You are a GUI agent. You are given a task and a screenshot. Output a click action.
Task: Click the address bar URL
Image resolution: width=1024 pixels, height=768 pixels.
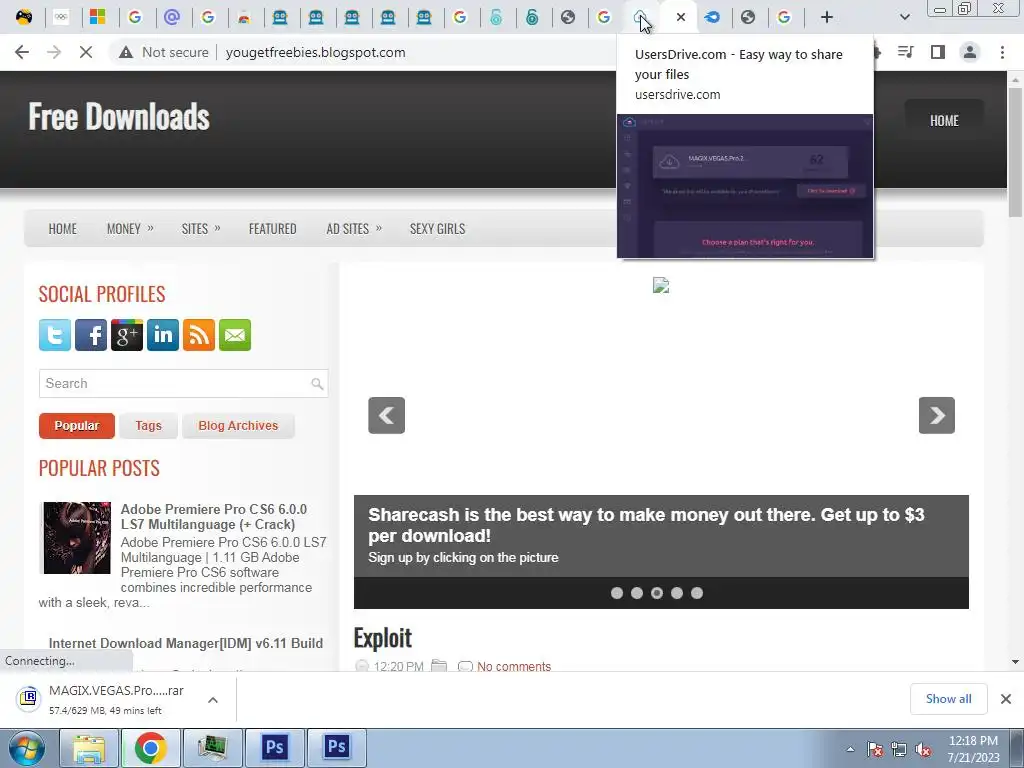click(x=315, y=52)
